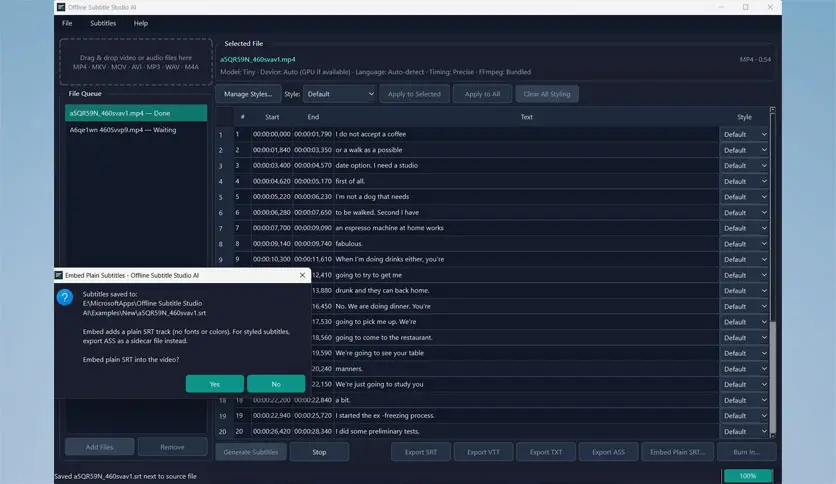836x484 pixels.
Task: Click row header number 7
Action: 220,228
